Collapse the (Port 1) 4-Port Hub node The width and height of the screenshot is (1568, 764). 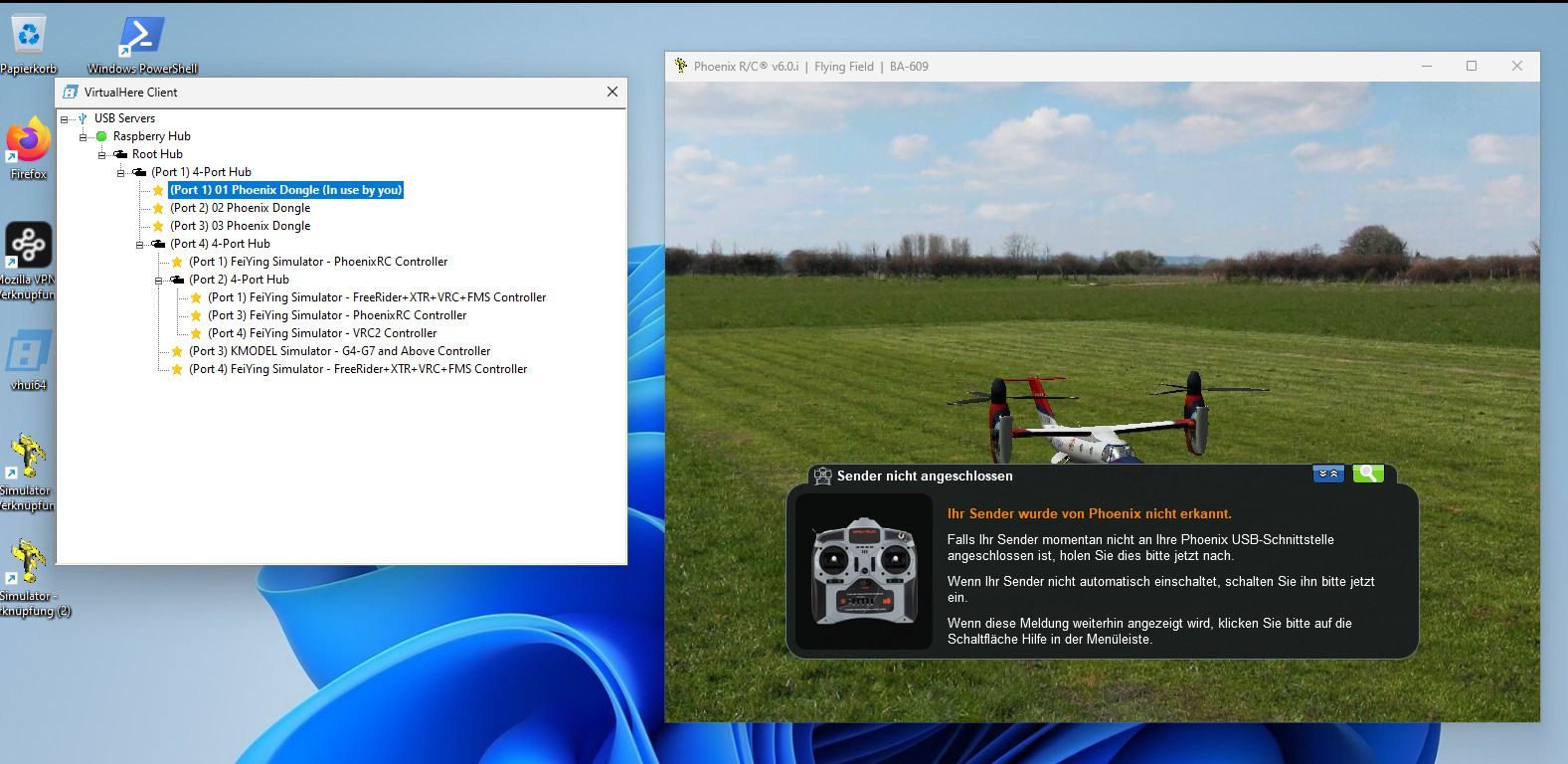[121, 172]
